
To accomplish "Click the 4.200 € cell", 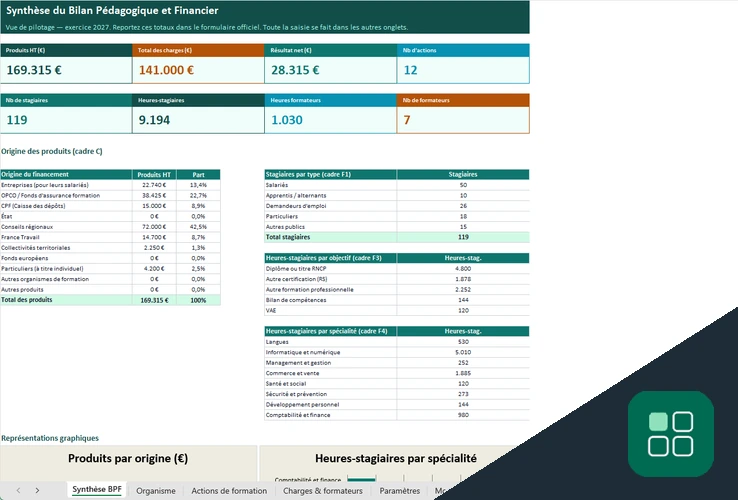I will (154, 268).
